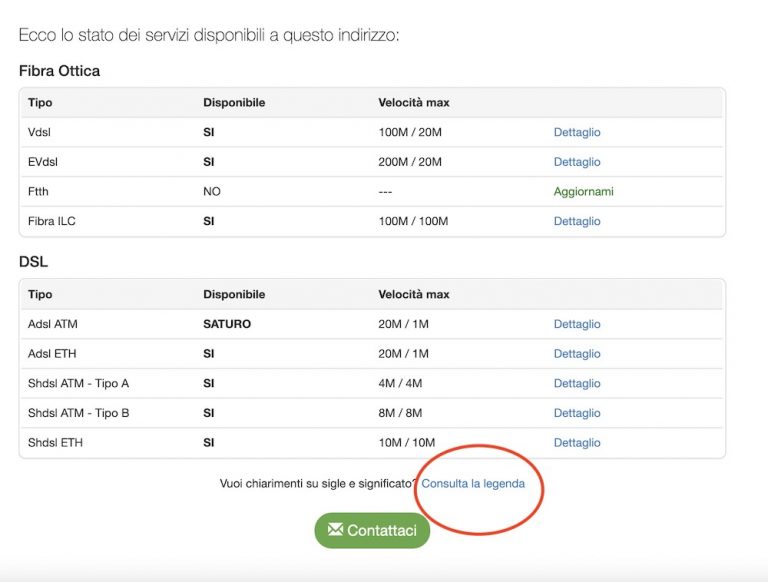Click SI availability in Vdsl row
Screen dimensions: 768x582
tap(209, 132)
